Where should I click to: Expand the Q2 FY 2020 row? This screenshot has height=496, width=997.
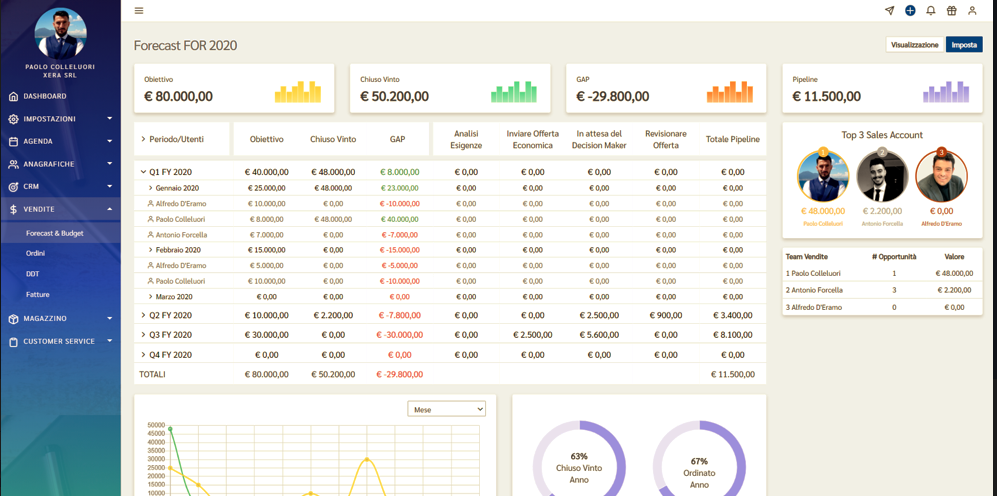coord(143,315)
